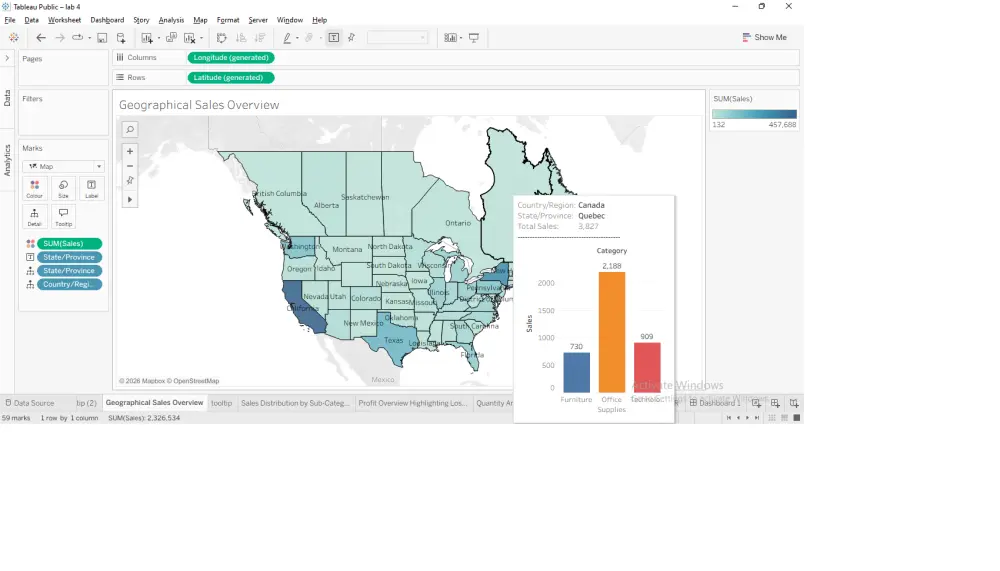The height and width of the screenshot is (571, 1000).
Task: Open dropdown next to highlight pen
Action: coord(297,38)
